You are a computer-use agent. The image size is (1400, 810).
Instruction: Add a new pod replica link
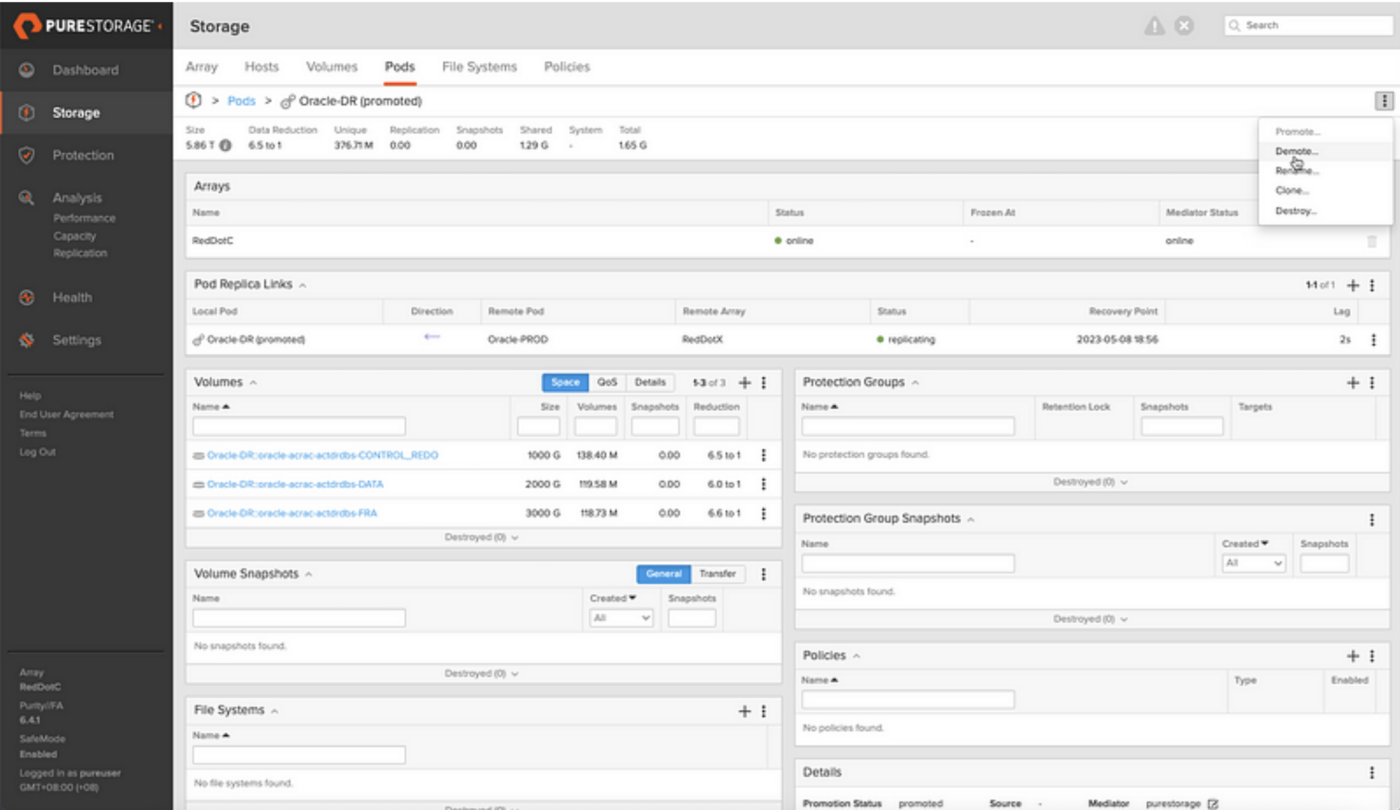coord(1354,285)
